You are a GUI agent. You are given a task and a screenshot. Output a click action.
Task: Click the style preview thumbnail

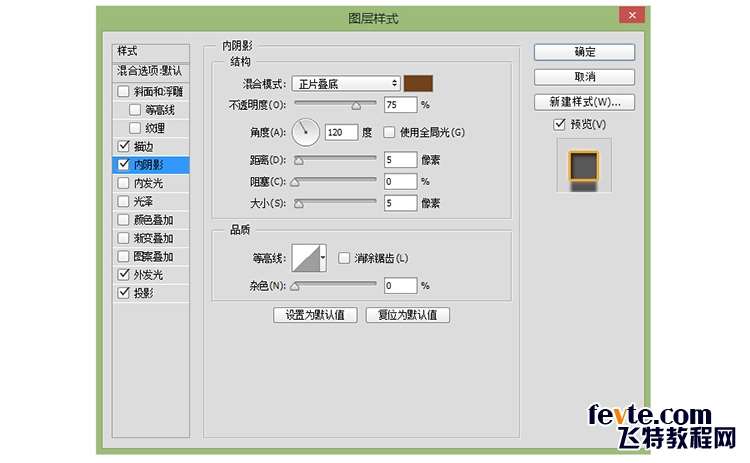tap(584, 165)
